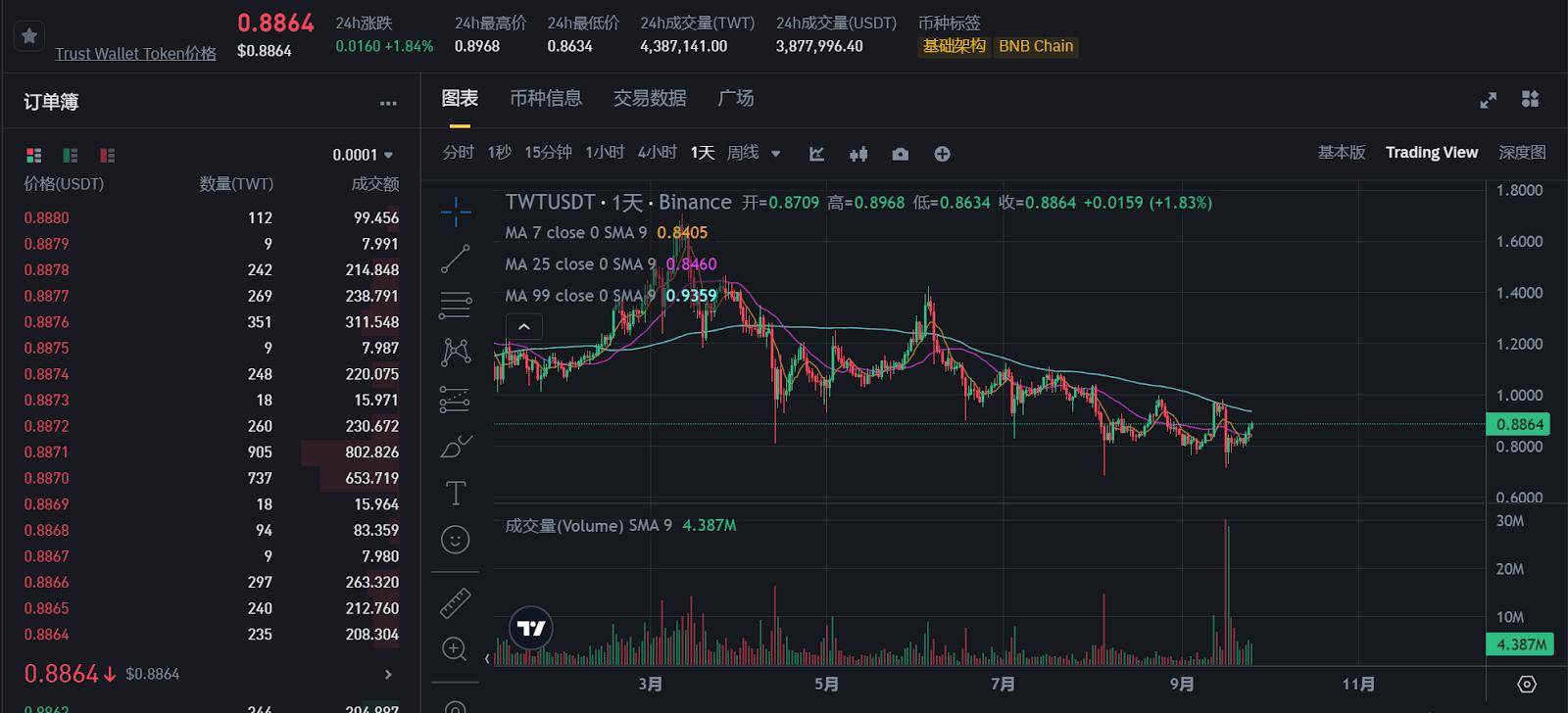The width and height of the screenshot is (1568, 713).
Task: Click the MA 99 close indicator legend
Action: tap(611, 296)
